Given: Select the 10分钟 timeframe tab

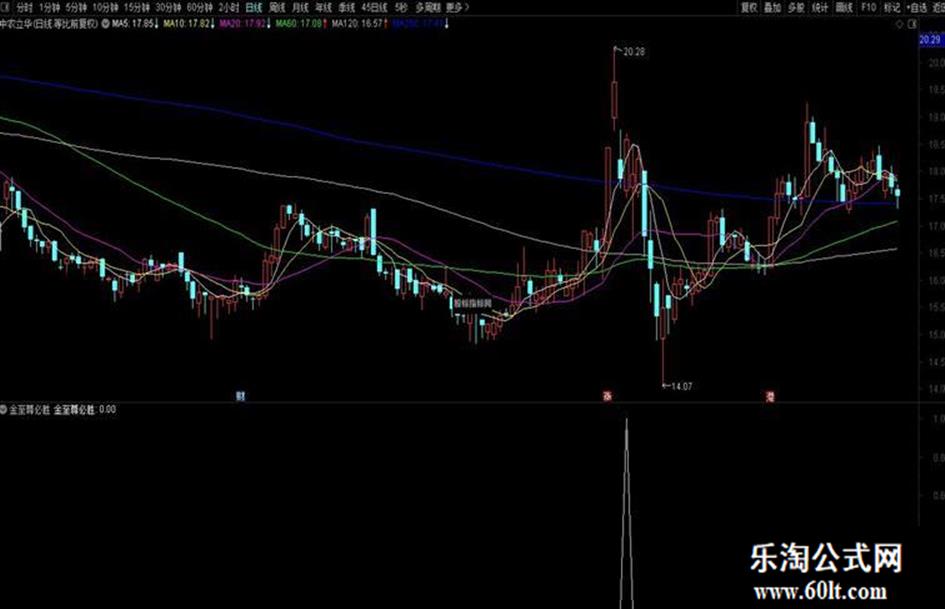Looking at the screenshot, I should [105, 7].
